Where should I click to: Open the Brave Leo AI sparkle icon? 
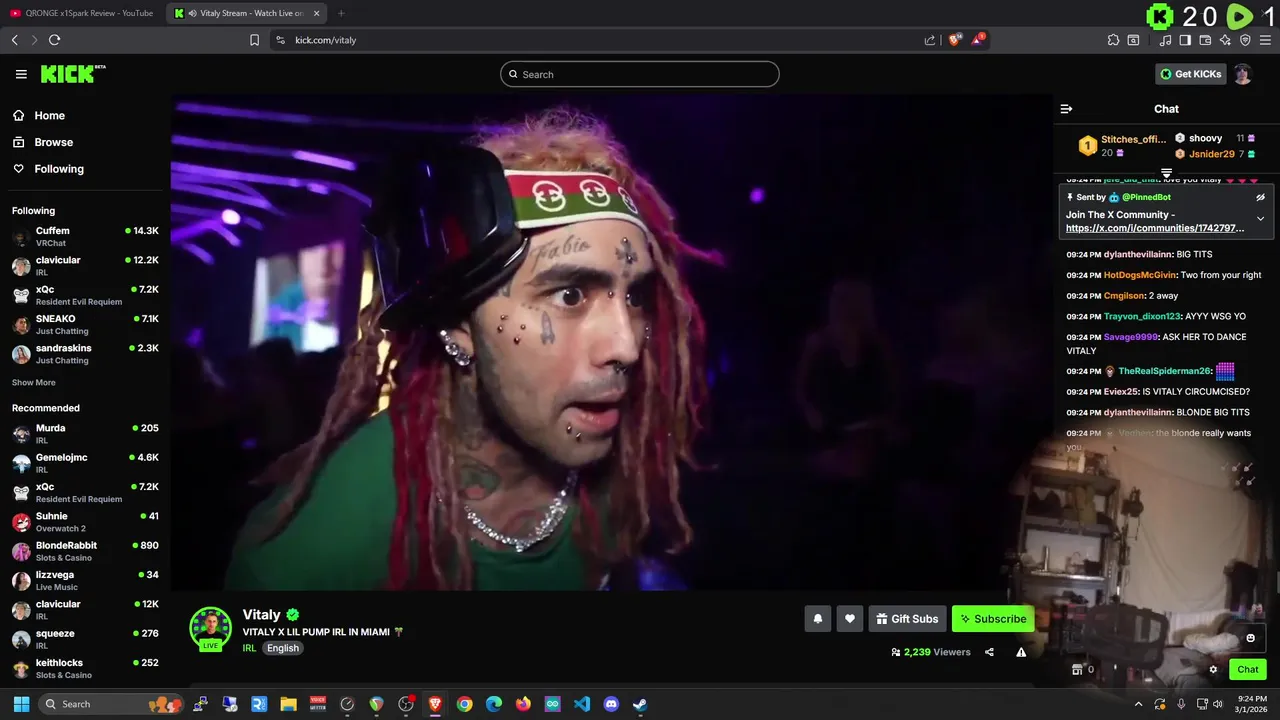tap(1225, 40)
